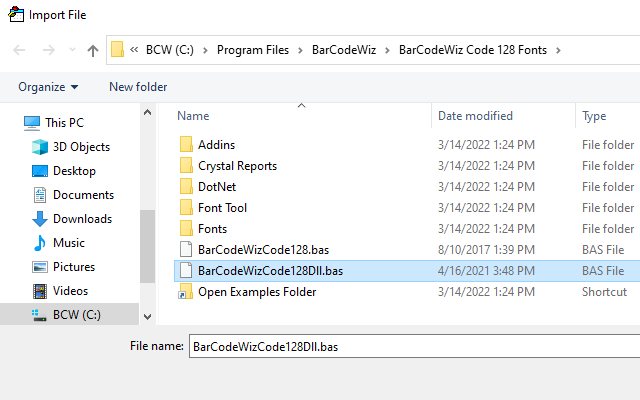This screenshot has width=640, height=400.
Task: Go up one folder level
Action: pyautogui.click(x=93, y=50)
